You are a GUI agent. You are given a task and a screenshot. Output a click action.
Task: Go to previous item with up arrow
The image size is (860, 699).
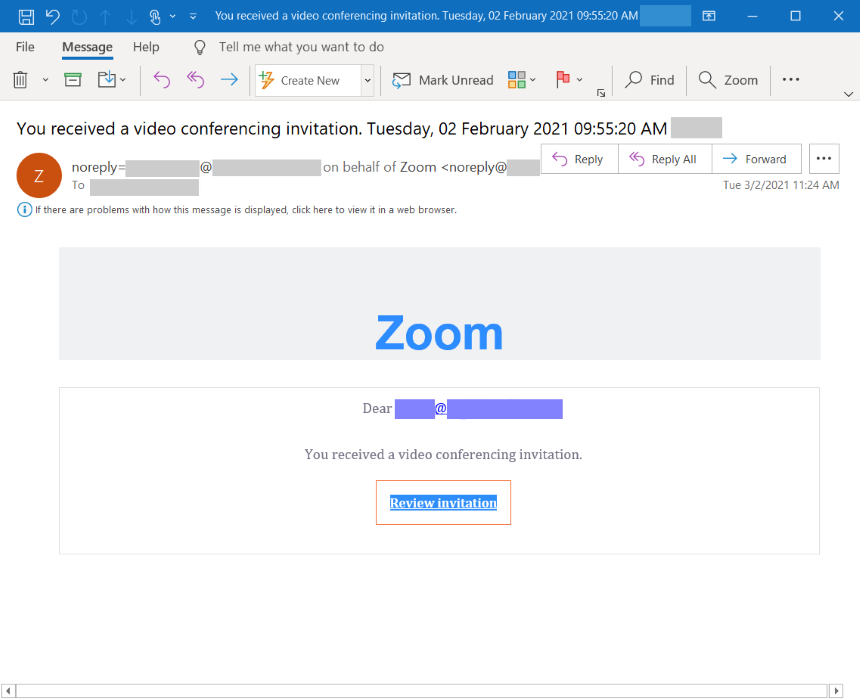click(x=105, y=16)
